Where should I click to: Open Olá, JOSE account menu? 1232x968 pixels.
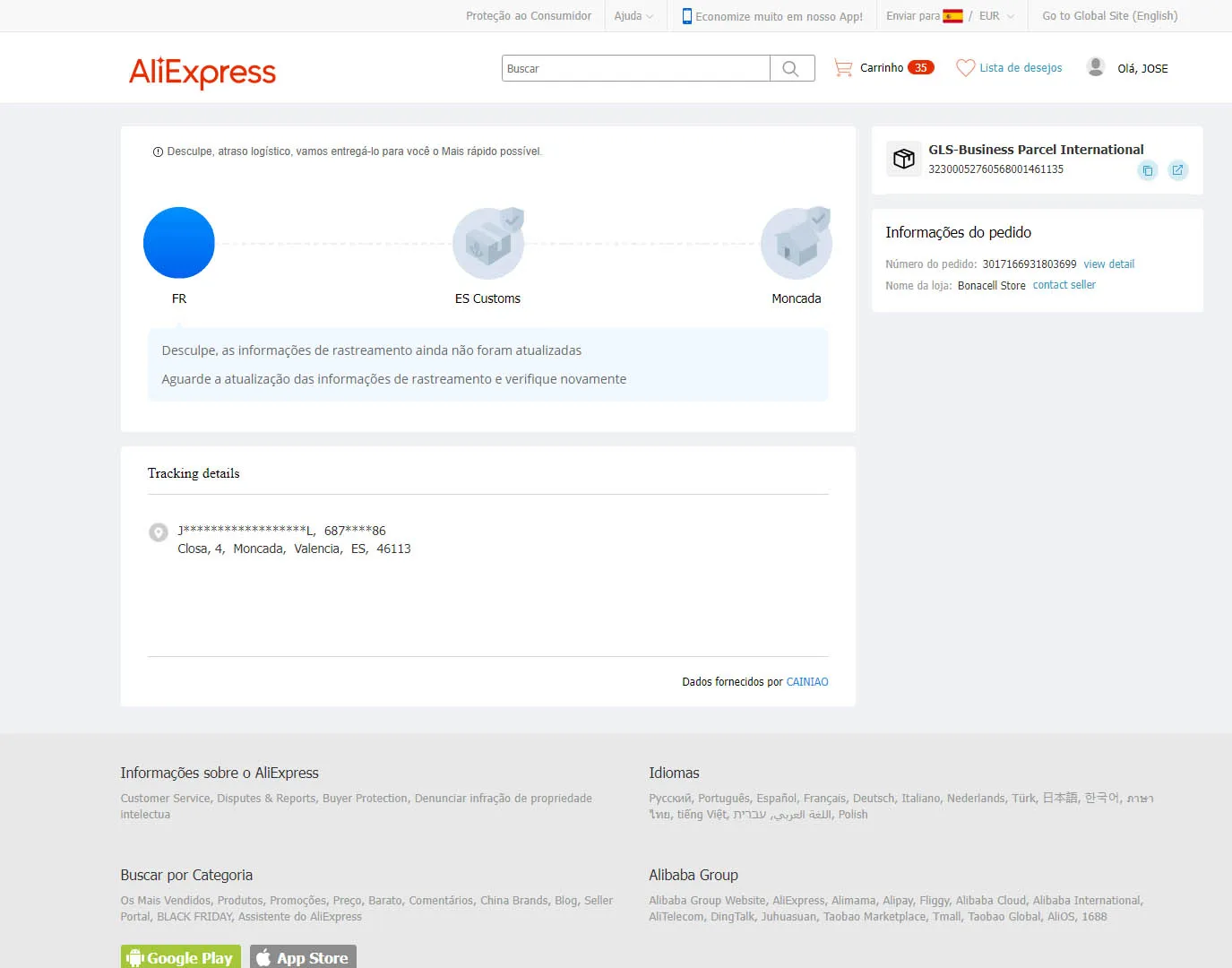[1142, 68]
